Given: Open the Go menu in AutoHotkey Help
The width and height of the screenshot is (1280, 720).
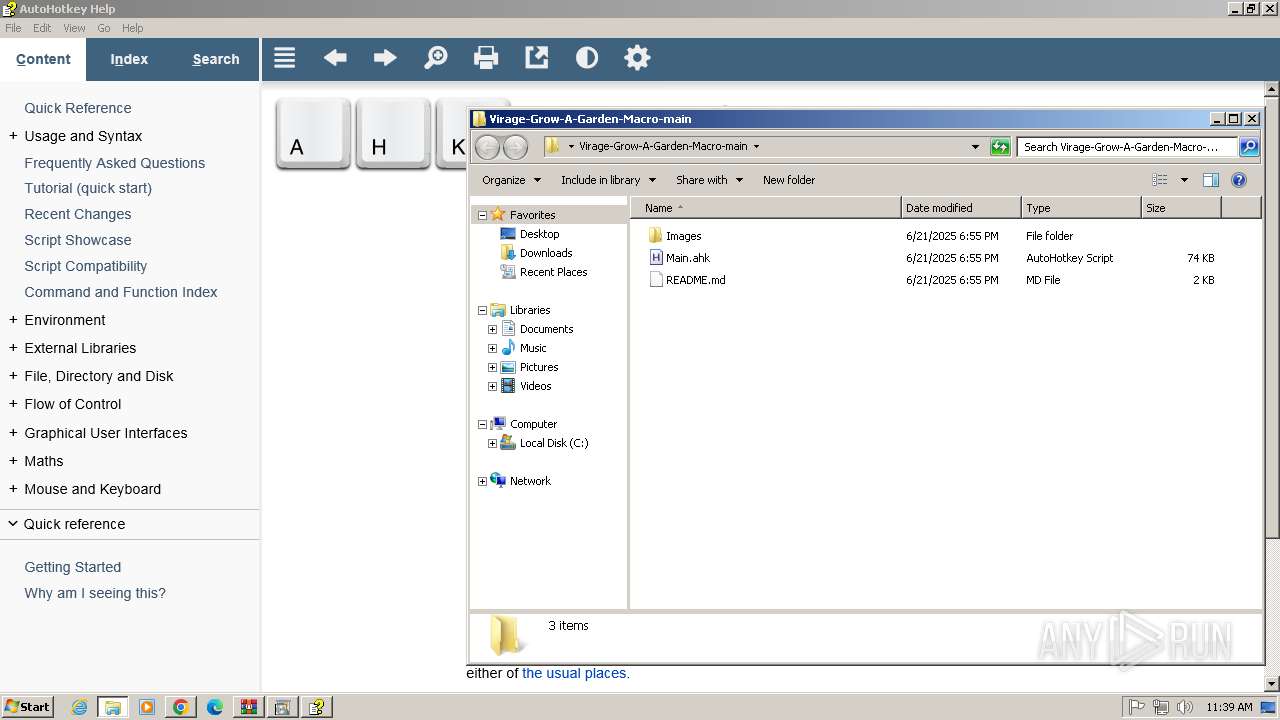Looking at the screenshot, I should pyautogui.click(x=104, y=28).
